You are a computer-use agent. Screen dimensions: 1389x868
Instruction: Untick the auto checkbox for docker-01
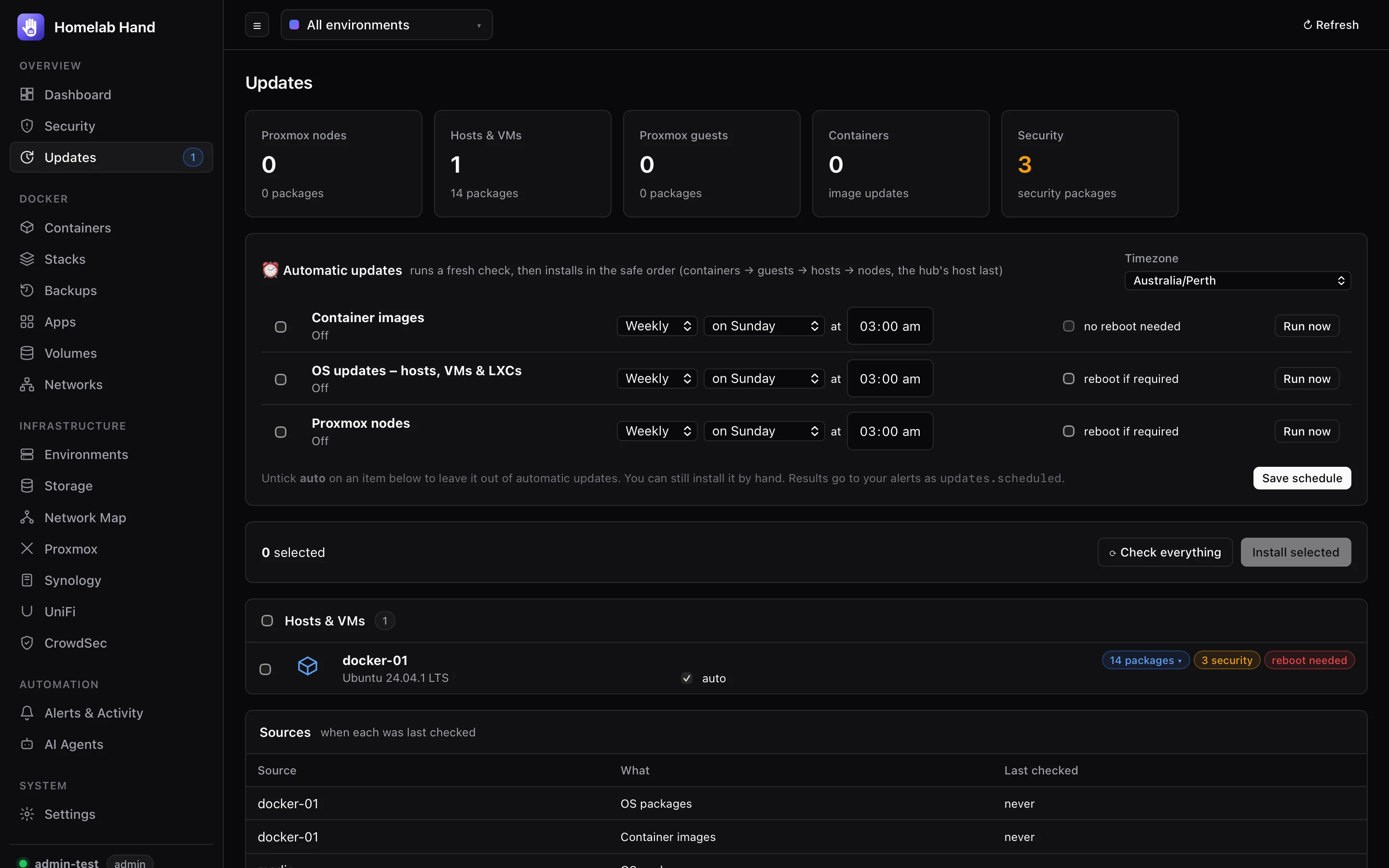pyautogui.click(x=686, y=678)
